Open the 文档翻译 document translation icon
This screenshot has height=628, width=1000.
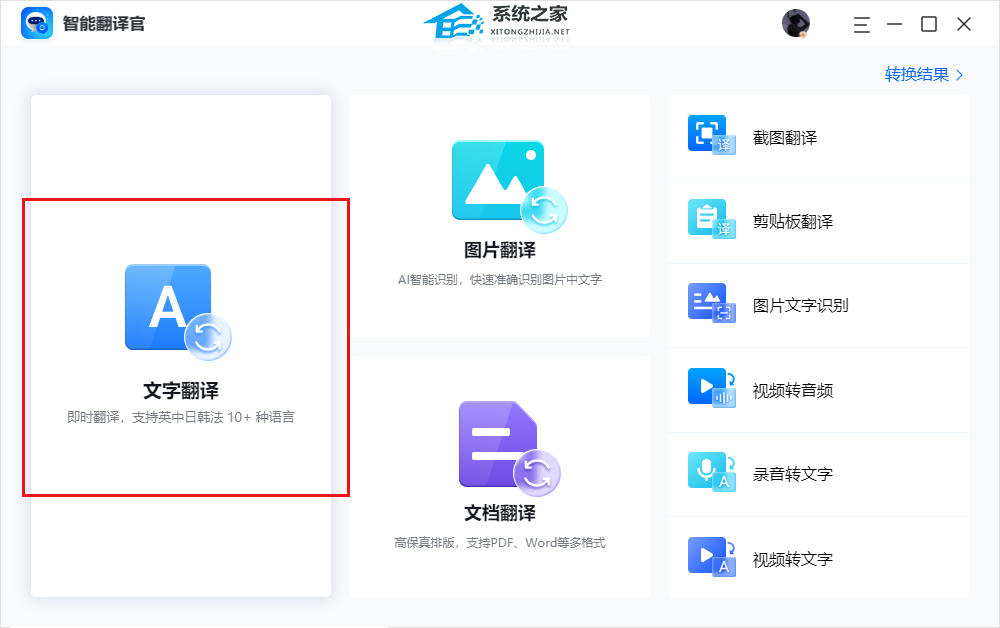pyautogui.click(x=509, y=449)
